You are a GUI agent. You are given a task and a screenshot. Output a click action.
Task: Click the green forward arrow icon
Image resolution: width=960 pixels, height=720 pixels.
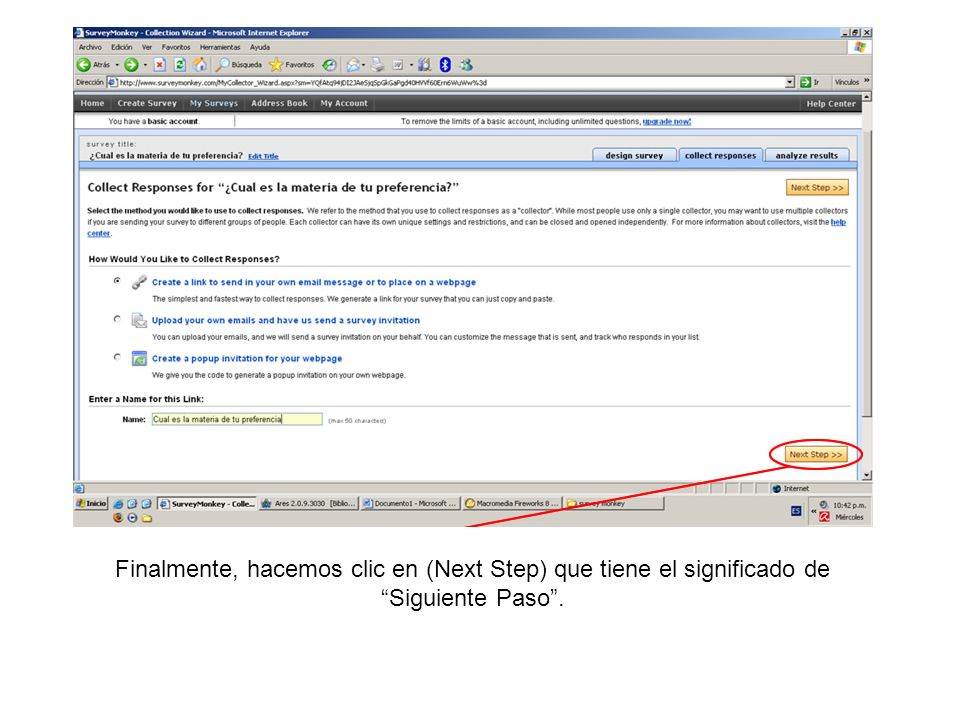click(131, 65)
